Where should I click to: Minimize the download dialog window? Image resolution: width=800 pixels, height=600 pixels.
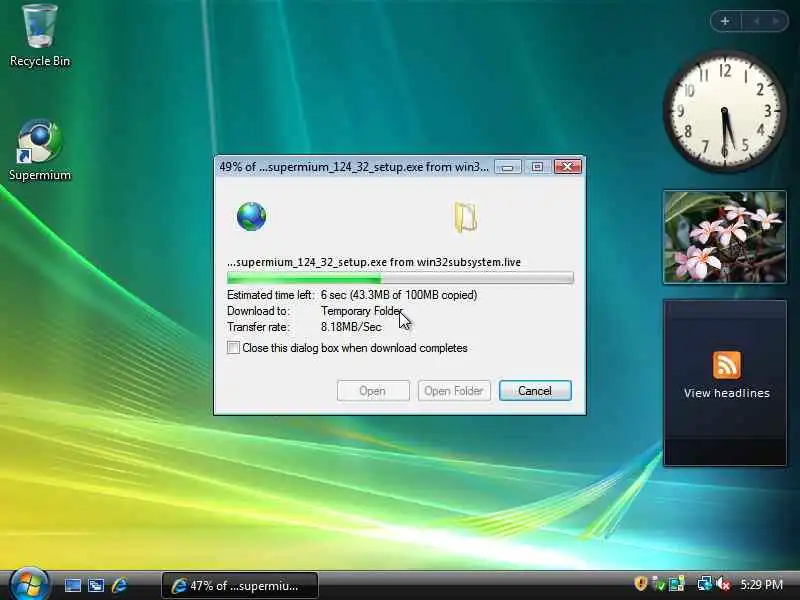pos(508,167)
